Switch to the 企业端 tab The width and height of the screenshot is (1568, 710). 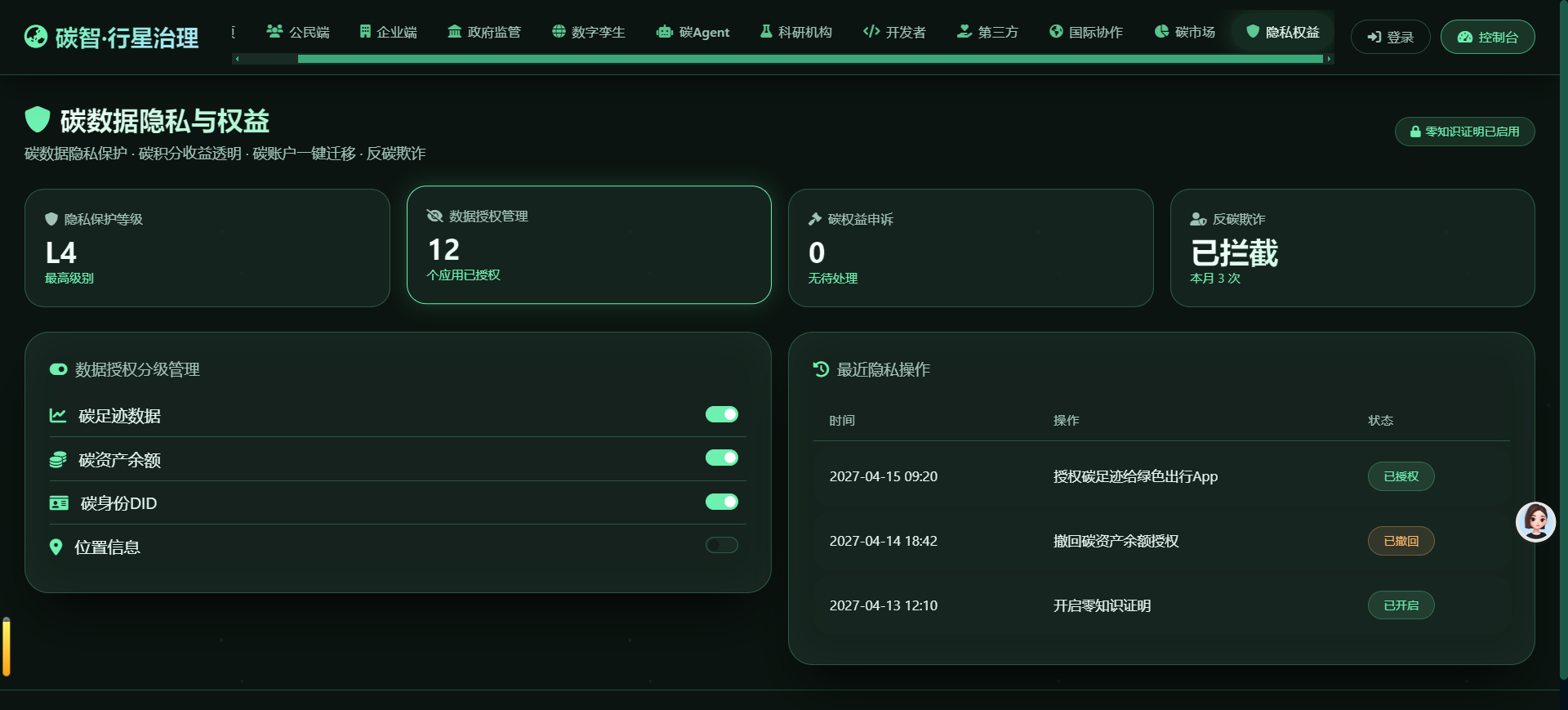coord(389,32)
